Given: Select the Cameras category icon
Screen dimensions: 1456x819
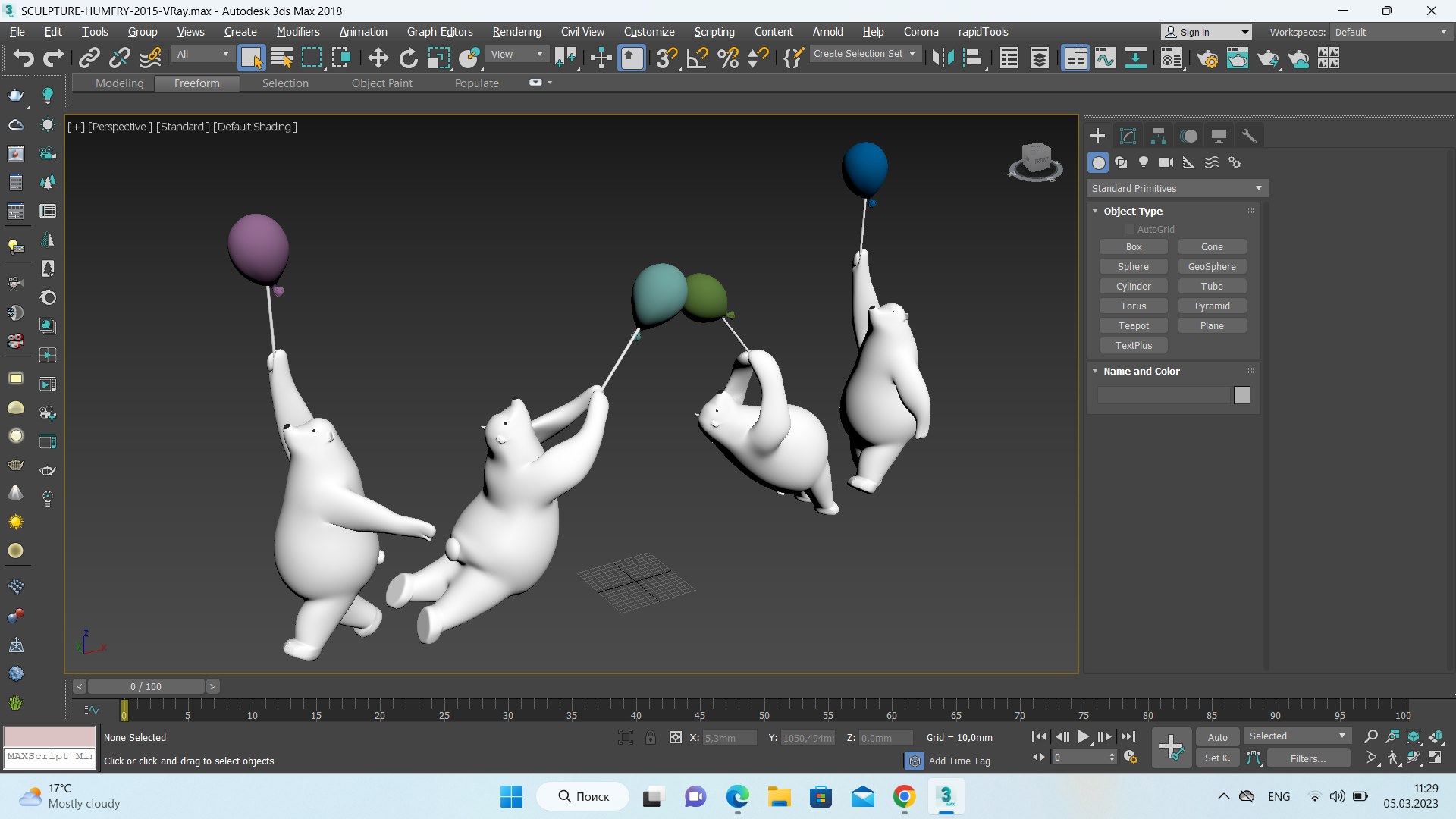Looking at the screenshot, I should pyautogui.click(x=1166, y=162).
